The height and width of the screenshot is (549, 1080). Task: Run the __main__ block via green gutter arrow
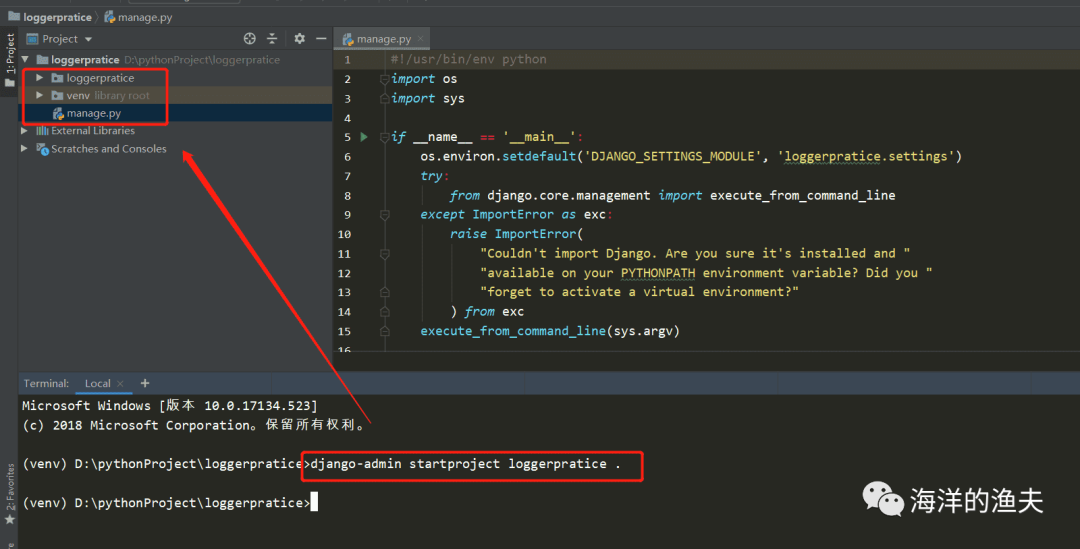pos(364,137)
